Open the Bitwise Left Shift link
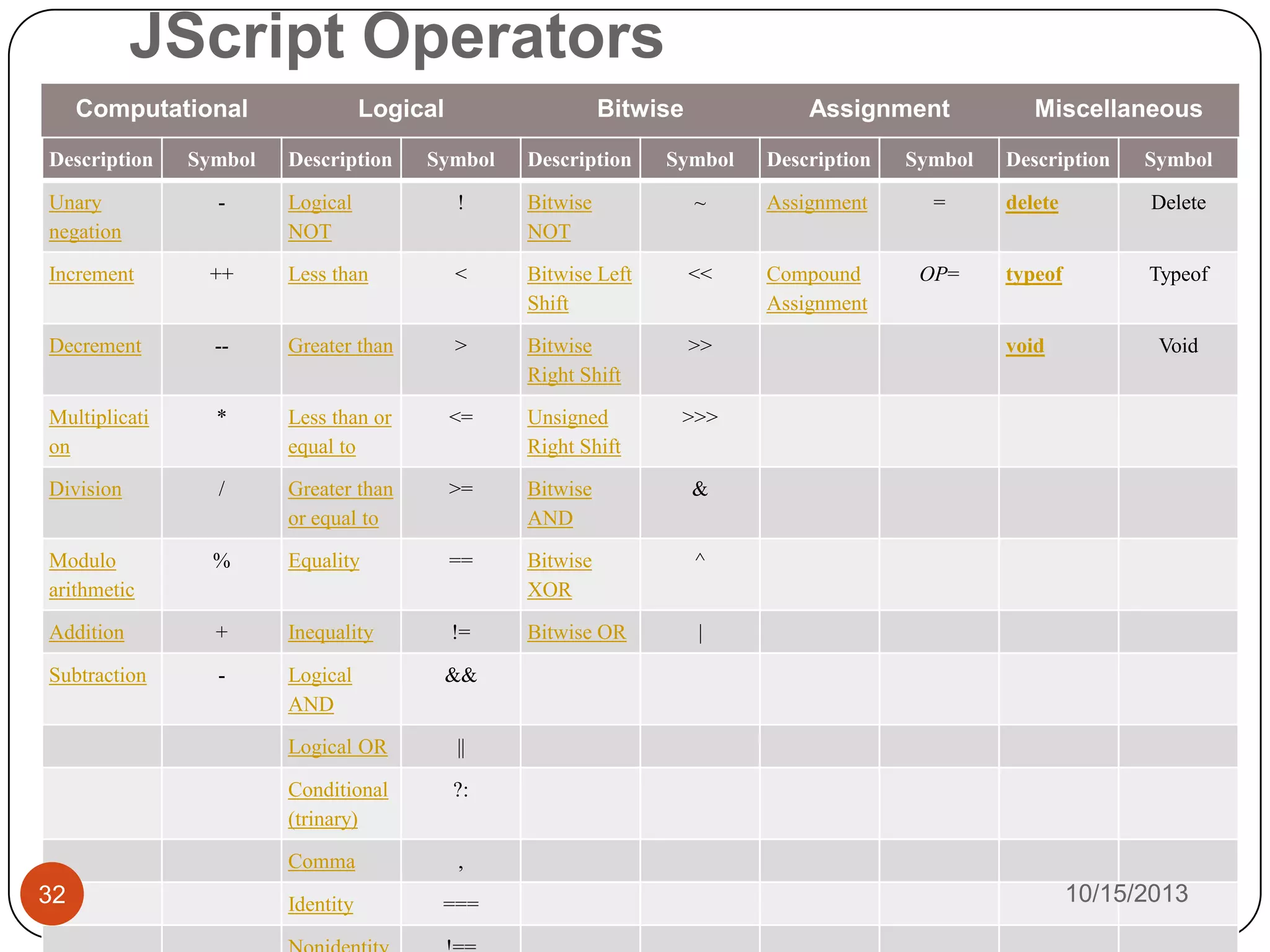This screenshot has width=1270, height=952. tap(579, 288)
